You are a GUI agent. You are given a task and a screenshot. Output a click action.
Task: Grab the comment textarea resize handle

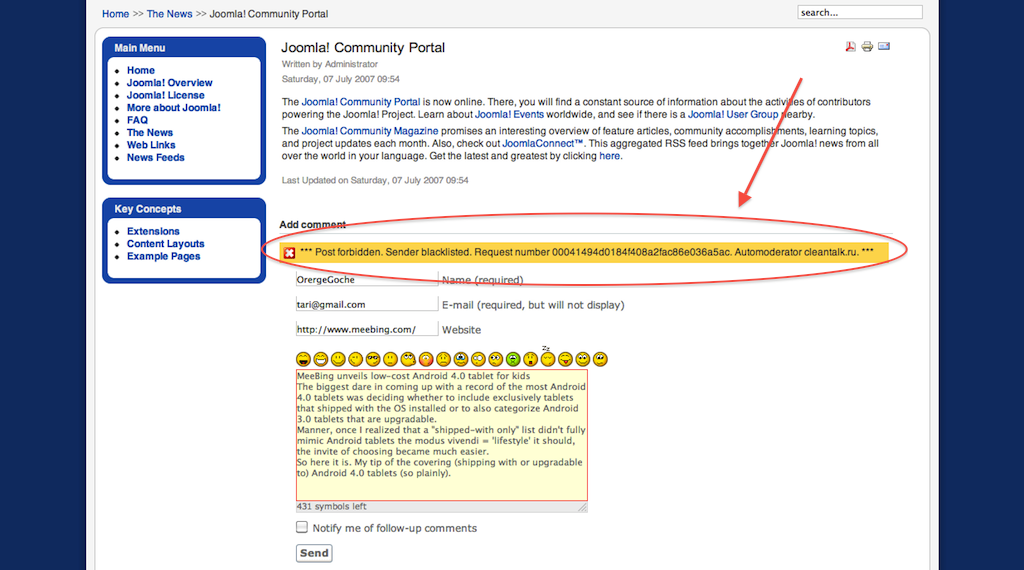(x=582, y=507)
